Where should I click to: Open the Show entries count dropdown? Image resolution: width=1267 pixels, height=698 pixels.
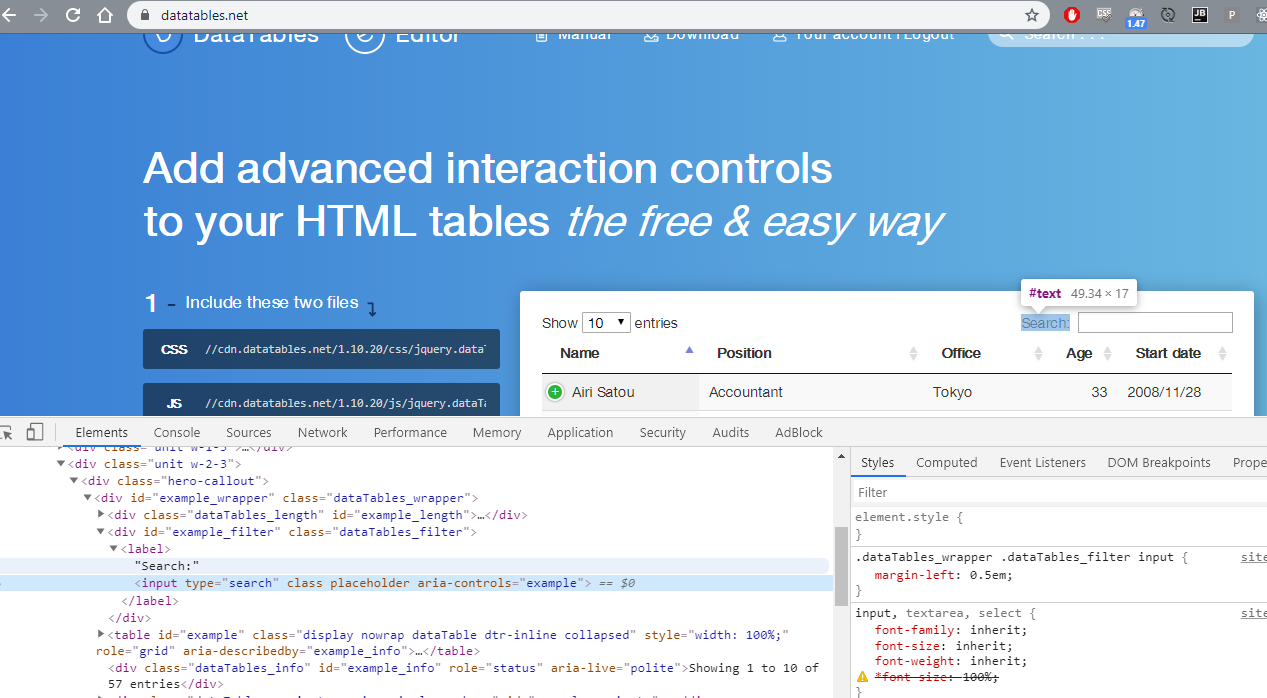click(606, 323)
